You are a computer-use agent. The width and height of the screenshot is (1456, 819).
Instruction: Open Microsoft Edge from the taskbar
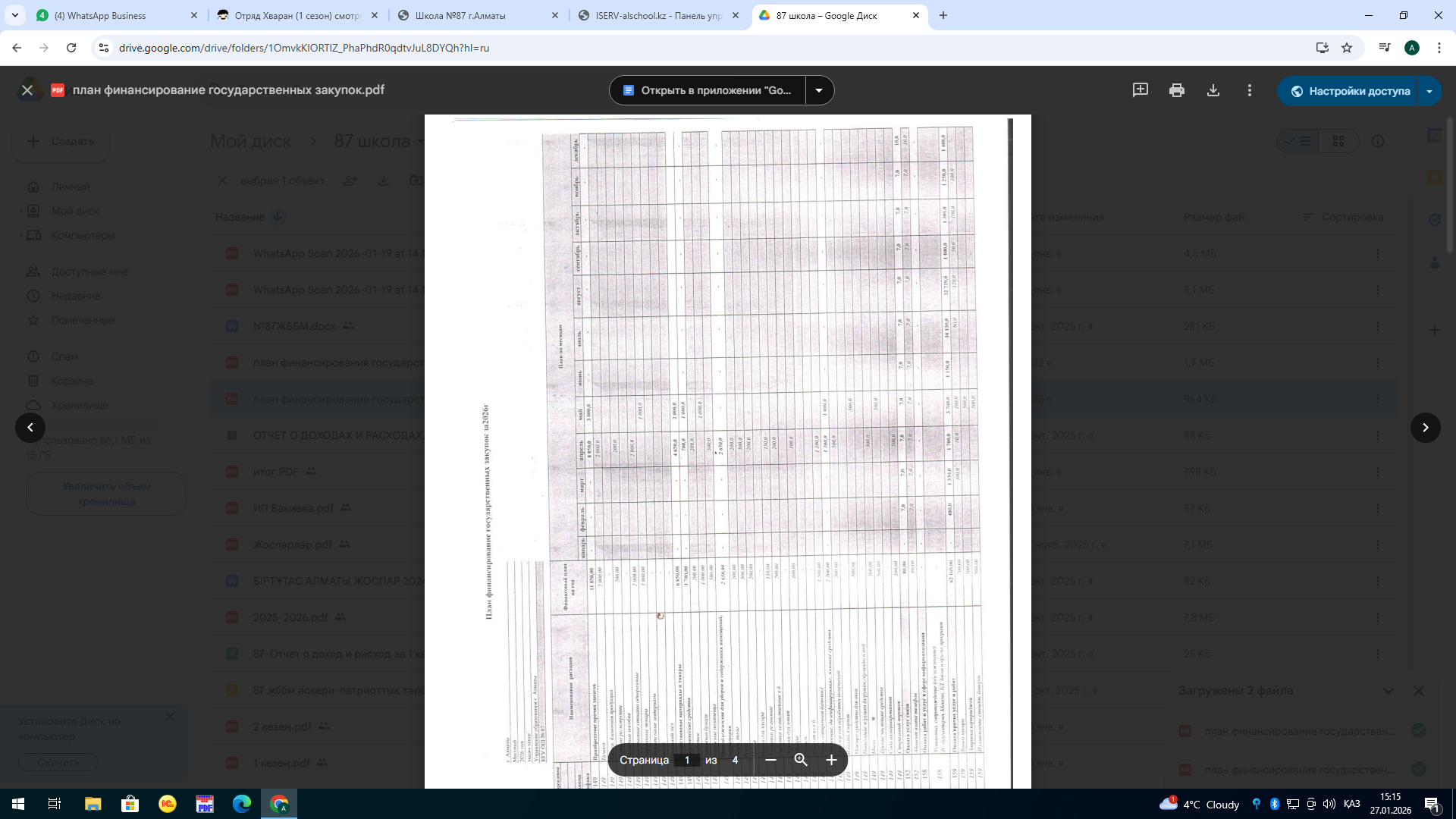click(242, 804)
